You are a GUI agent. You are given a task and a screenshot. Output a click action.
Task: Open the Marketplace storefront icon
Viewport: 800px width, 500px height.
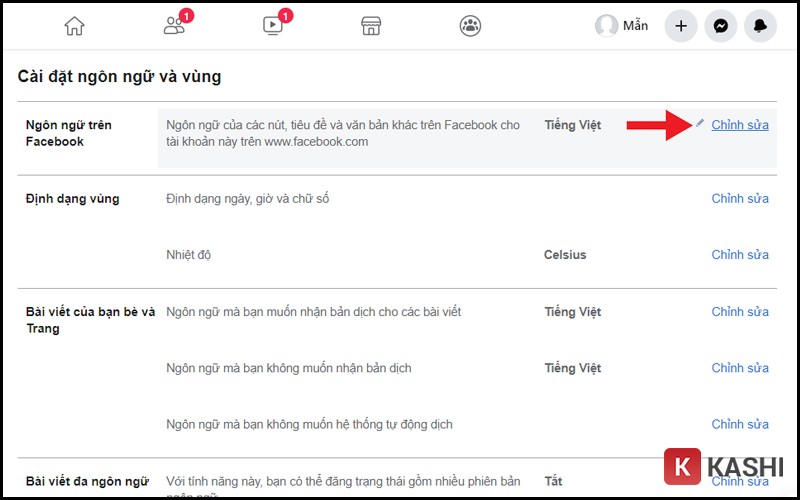pos(371,26)
